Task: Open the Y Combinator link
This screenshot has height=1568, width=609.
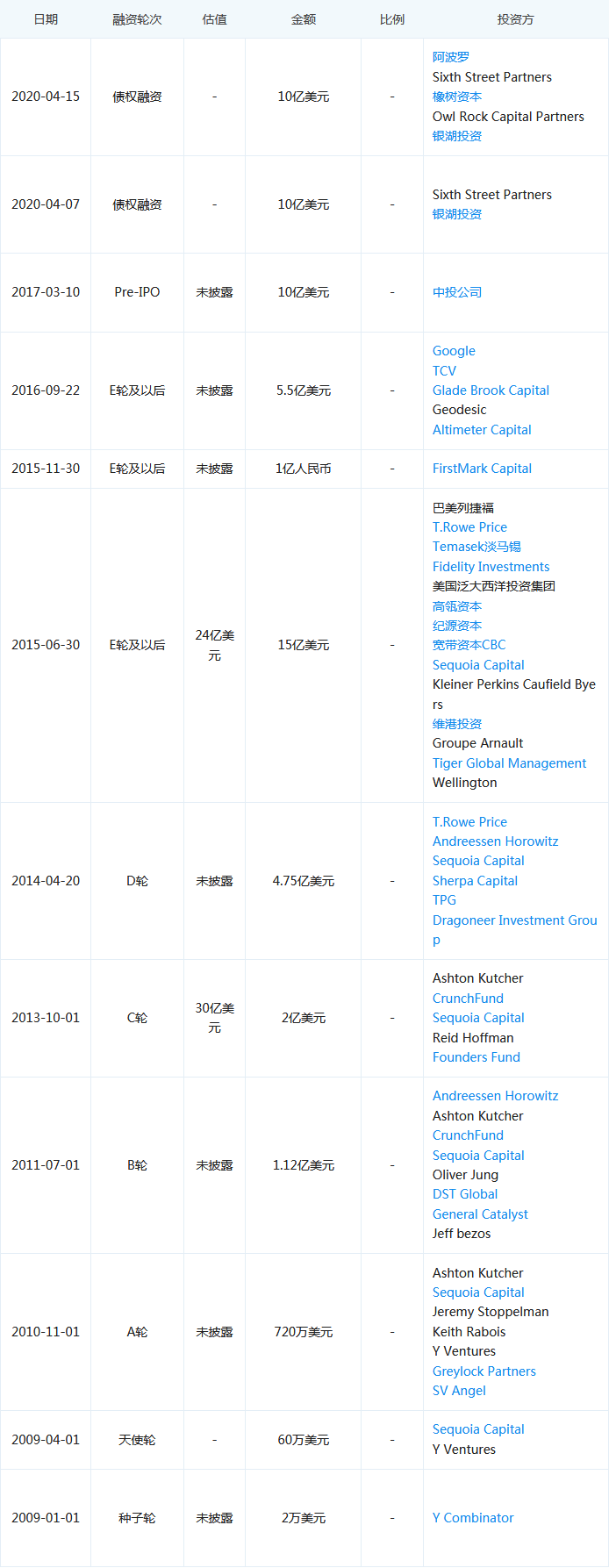Action: 473,1518
